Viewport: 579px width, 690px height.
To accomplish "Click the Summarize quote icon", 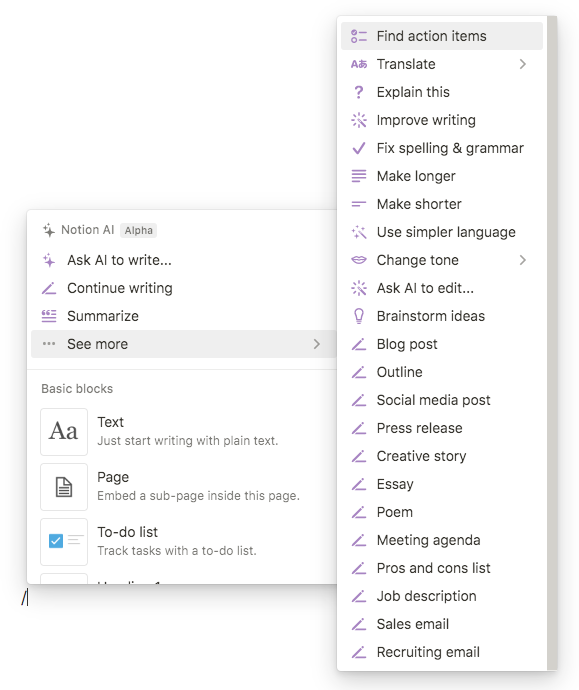I will pos(49,316).
